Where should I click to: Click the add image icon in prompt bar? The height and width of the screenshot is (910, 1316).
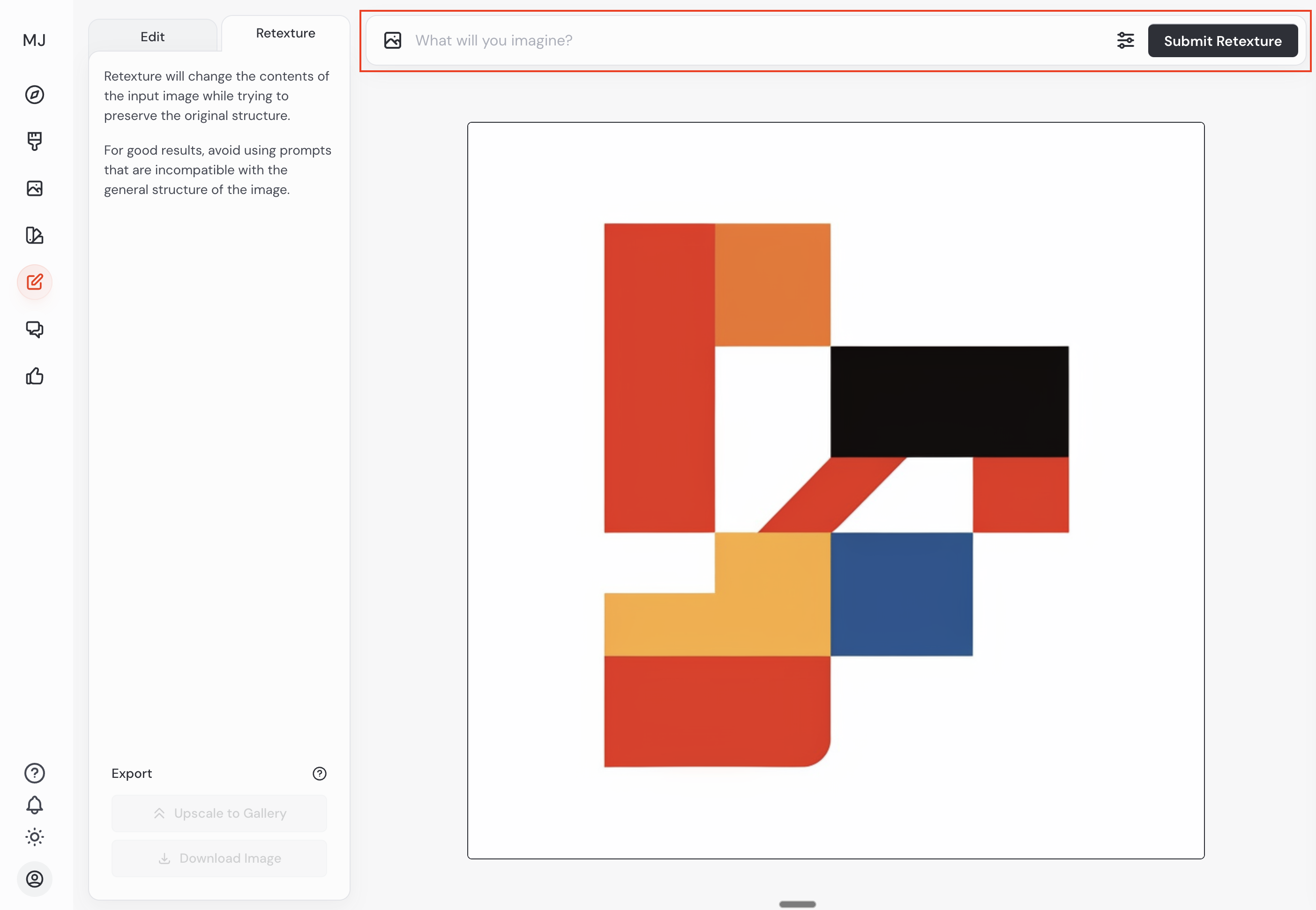[x=393, y=40]
